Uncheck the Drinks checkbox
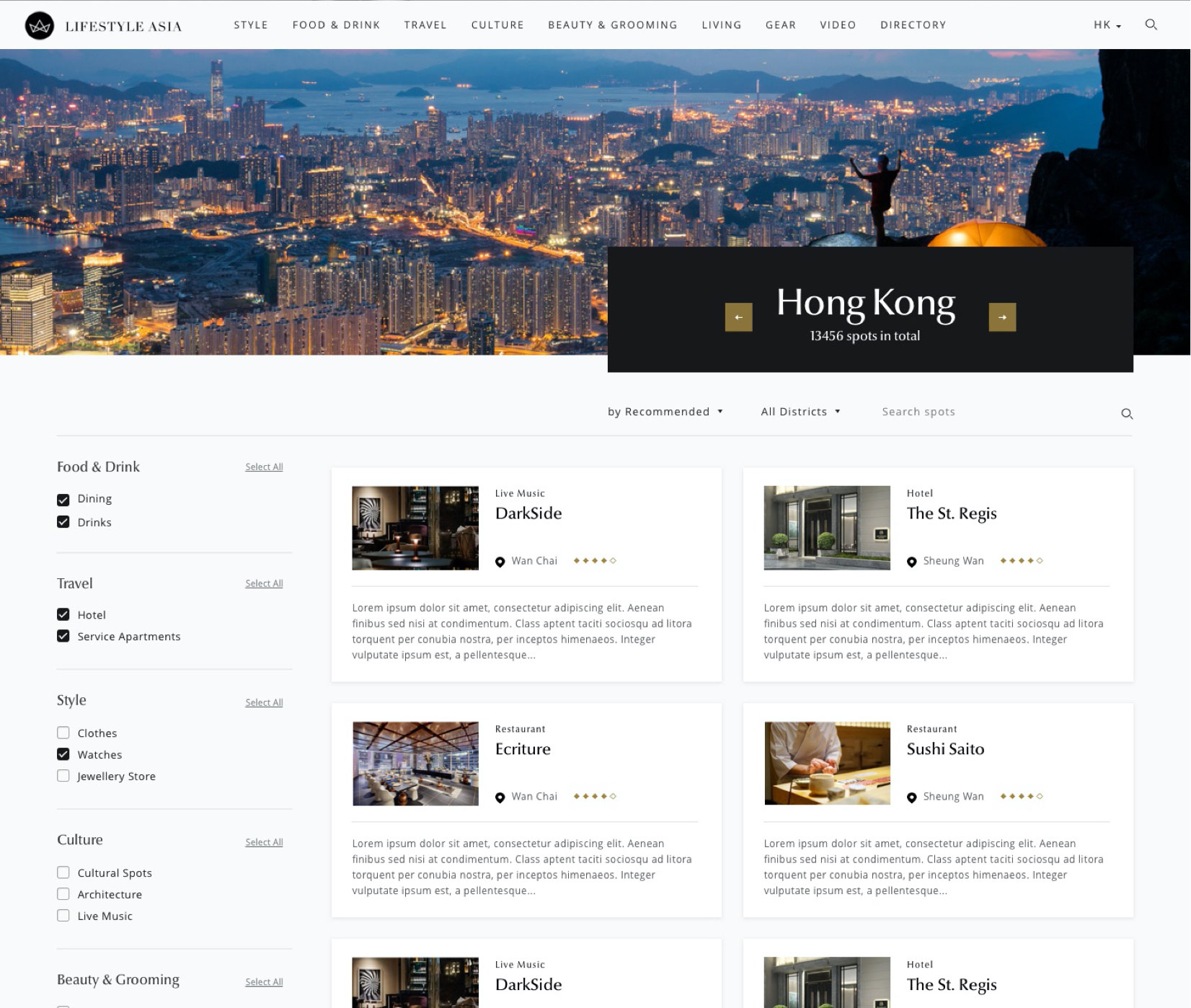This screenshot has width=1191, height=1008. (63, 522)
